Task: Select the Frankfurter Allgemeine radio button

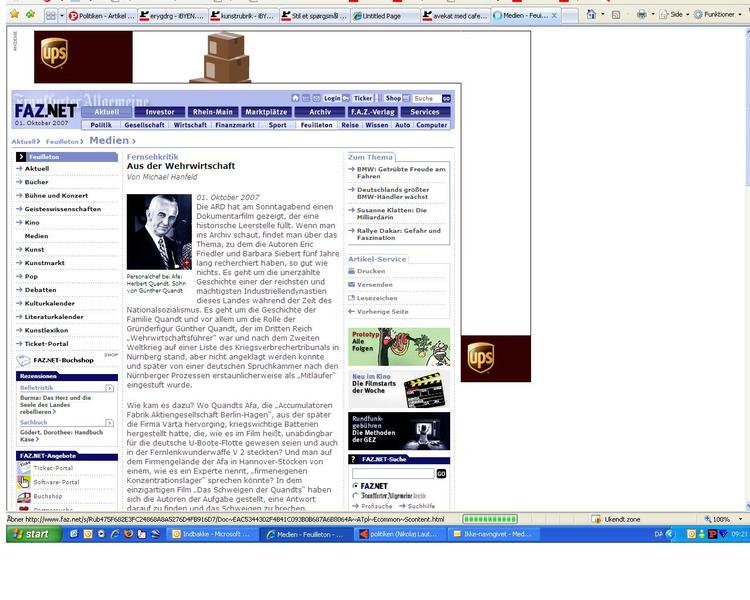Action: (355, 496)
